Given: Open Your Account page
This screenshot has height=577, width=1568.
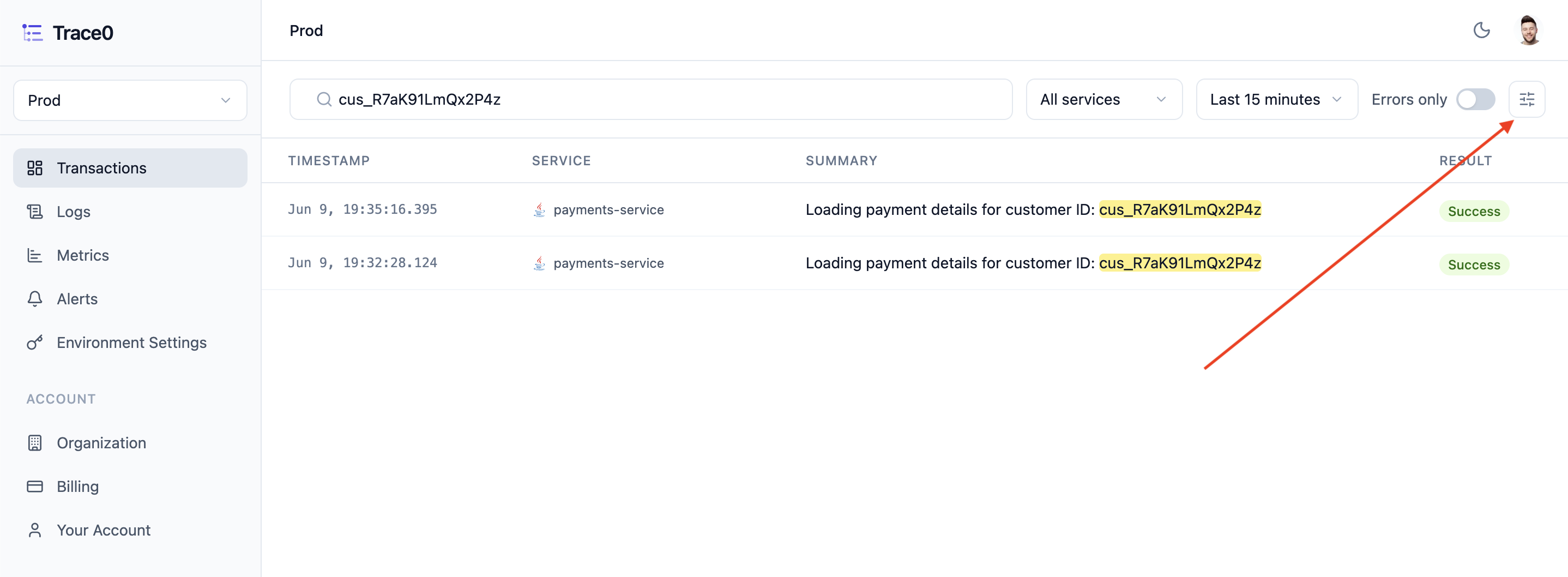Looking at the screenshot, I should [130, 530].
